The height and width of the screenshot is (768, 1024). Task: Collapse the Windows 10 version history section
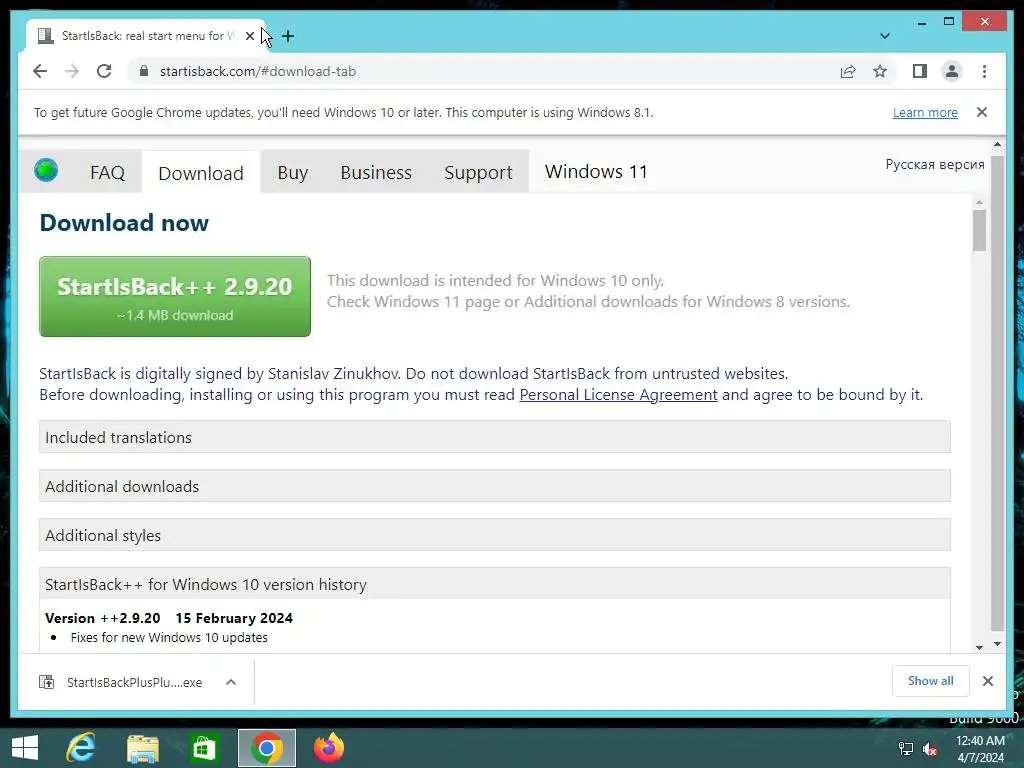494,584
